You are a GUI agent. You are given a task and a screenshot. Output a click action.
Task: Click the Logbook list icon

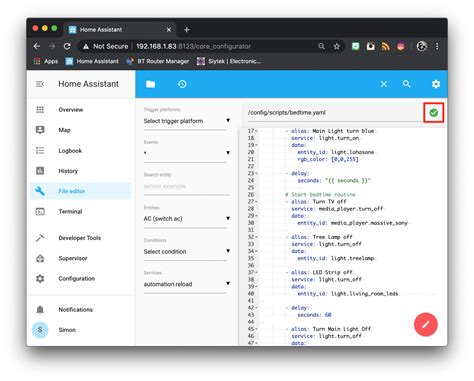pos(40,151)
